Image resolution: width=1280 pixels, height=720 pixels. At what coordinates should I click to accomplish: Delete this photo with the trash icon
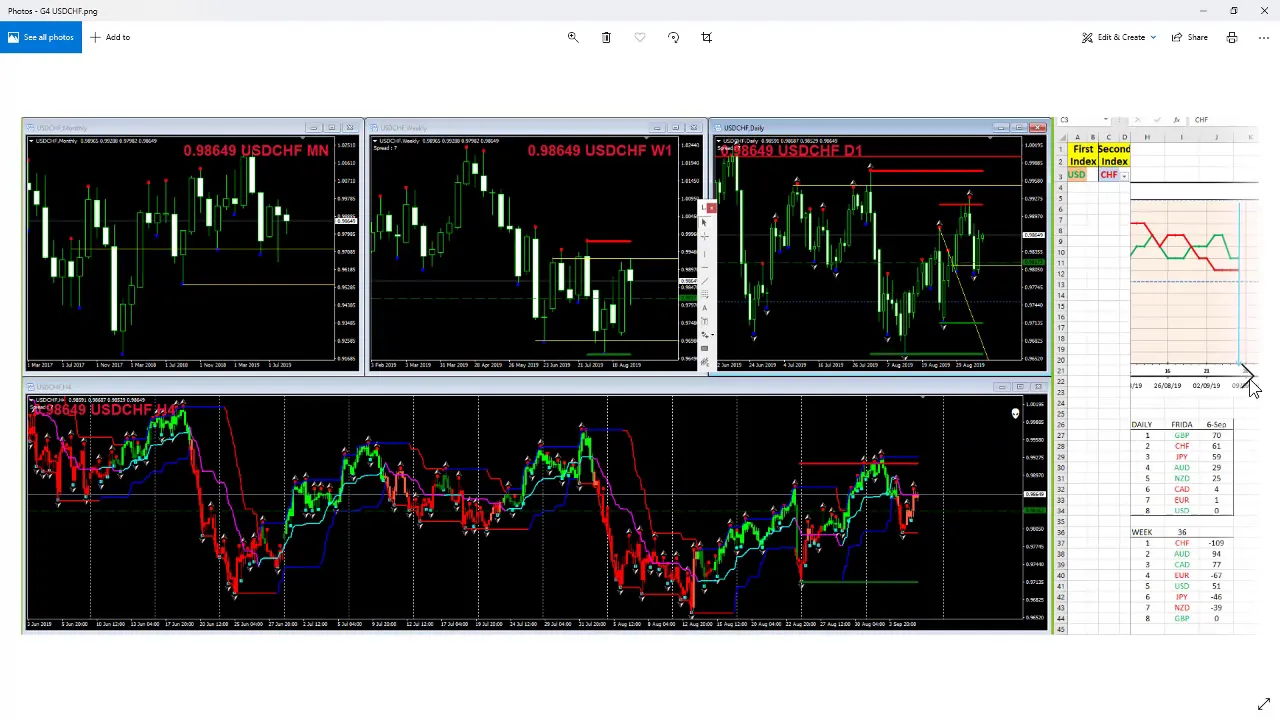pyautogui.click(x=606, y=37)
